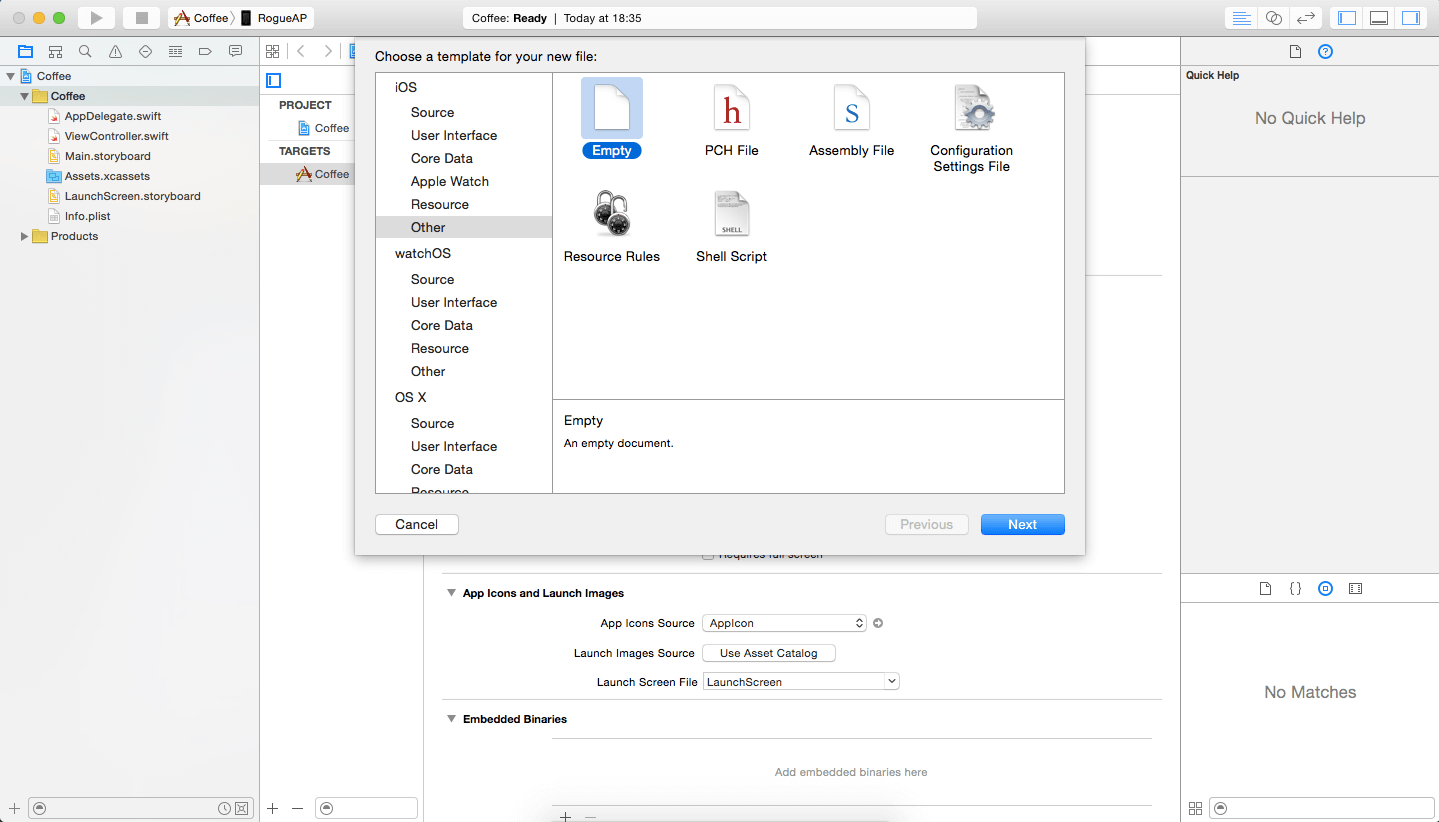
Task: Select the Assembly File template
Action: click(x=852, y=119)
